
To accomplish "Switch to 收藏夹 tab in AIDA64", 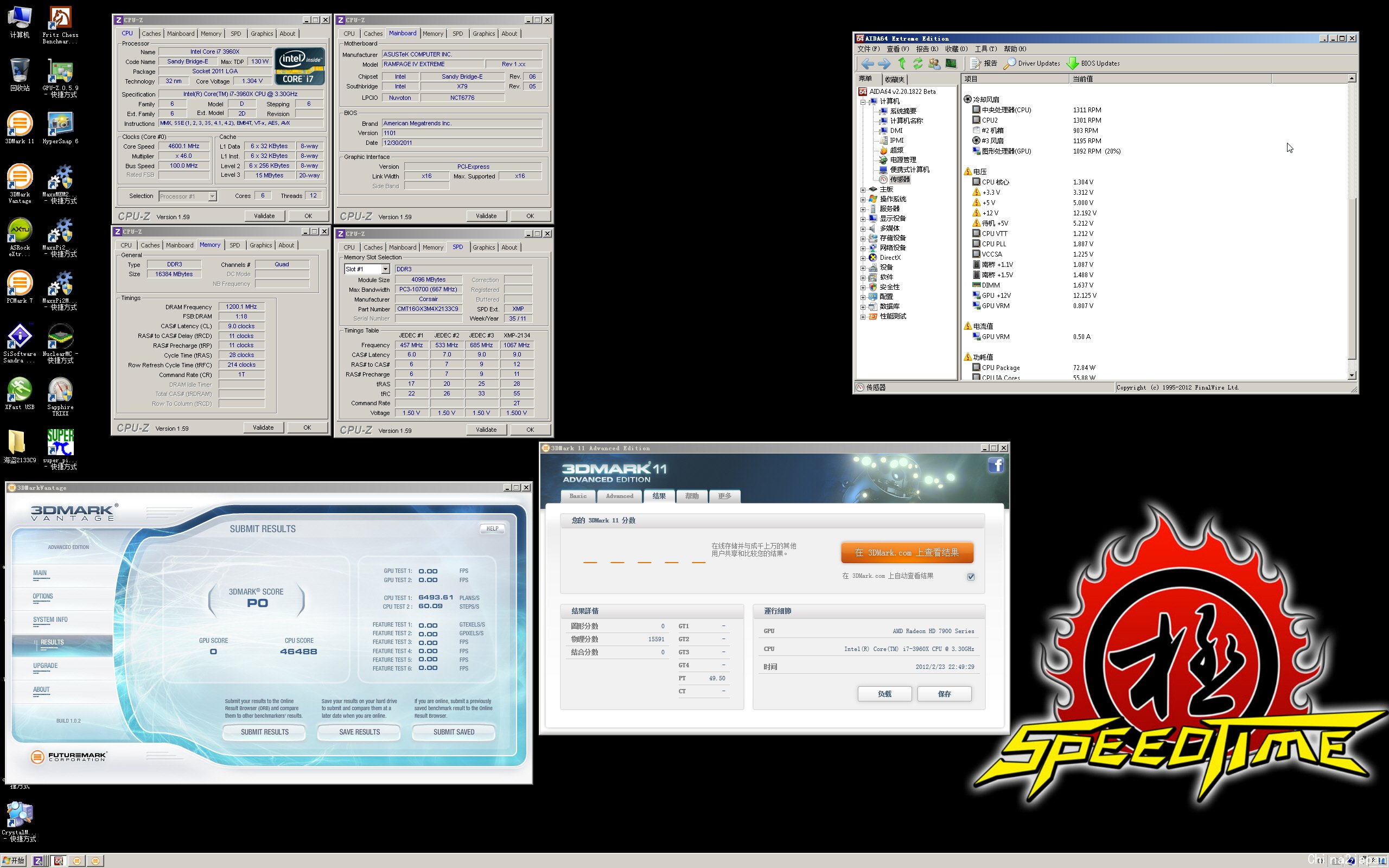I will (x=894, y=79).
